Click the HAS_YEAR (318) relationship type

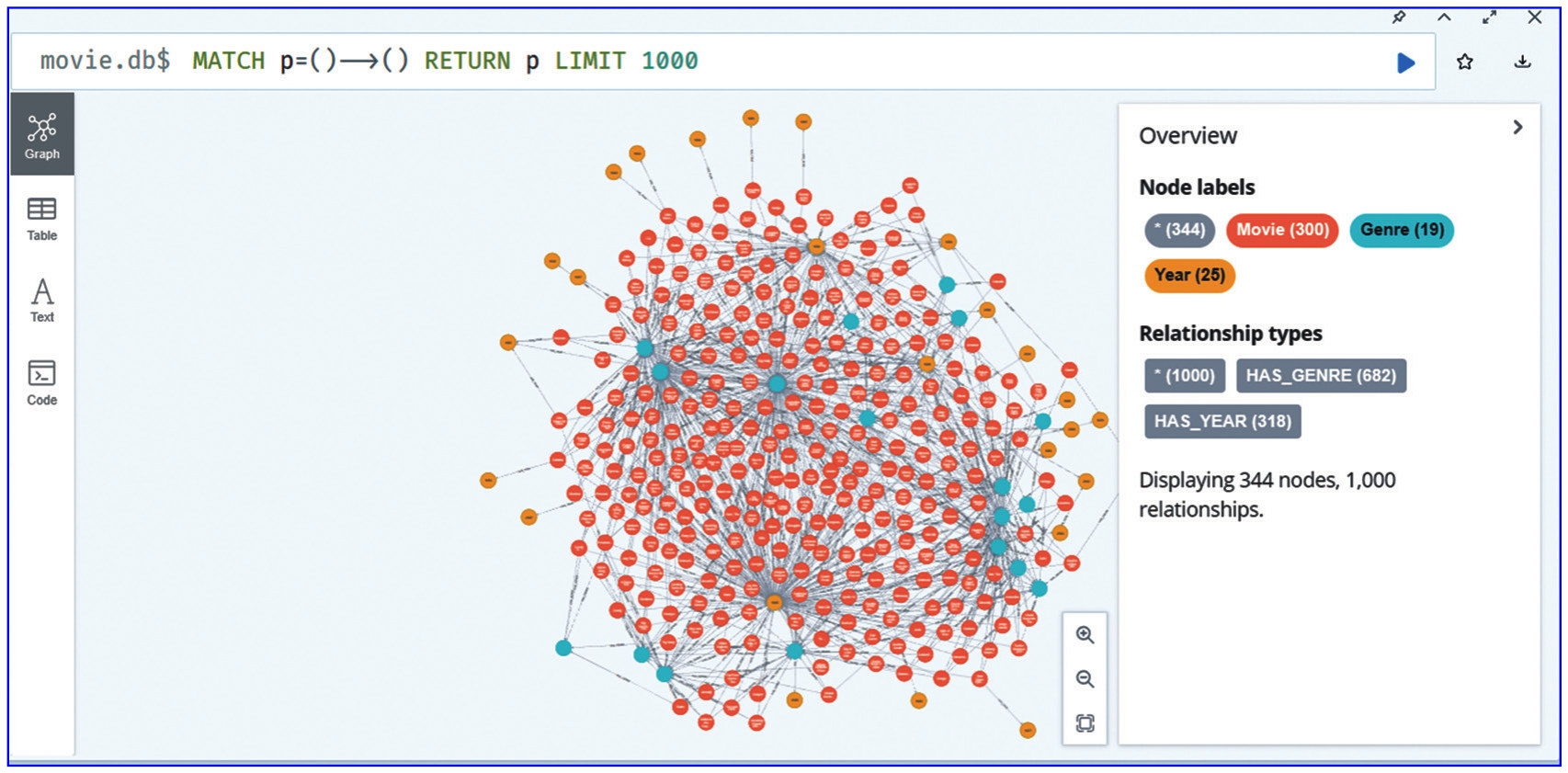[x=1222, y=422]
